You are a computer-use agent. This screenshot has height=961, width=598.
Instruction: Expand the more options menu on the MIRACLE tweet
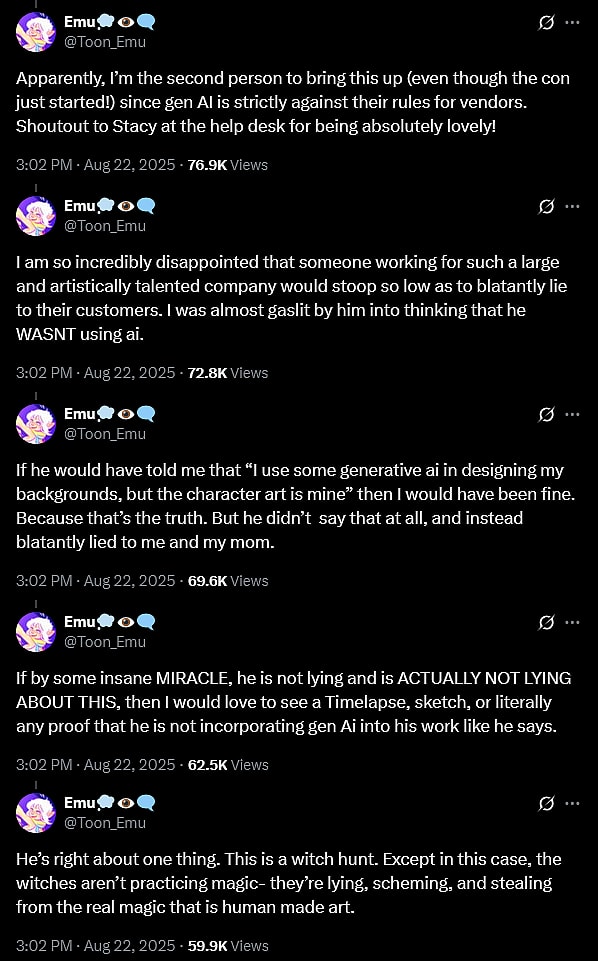tap(572, 622)
